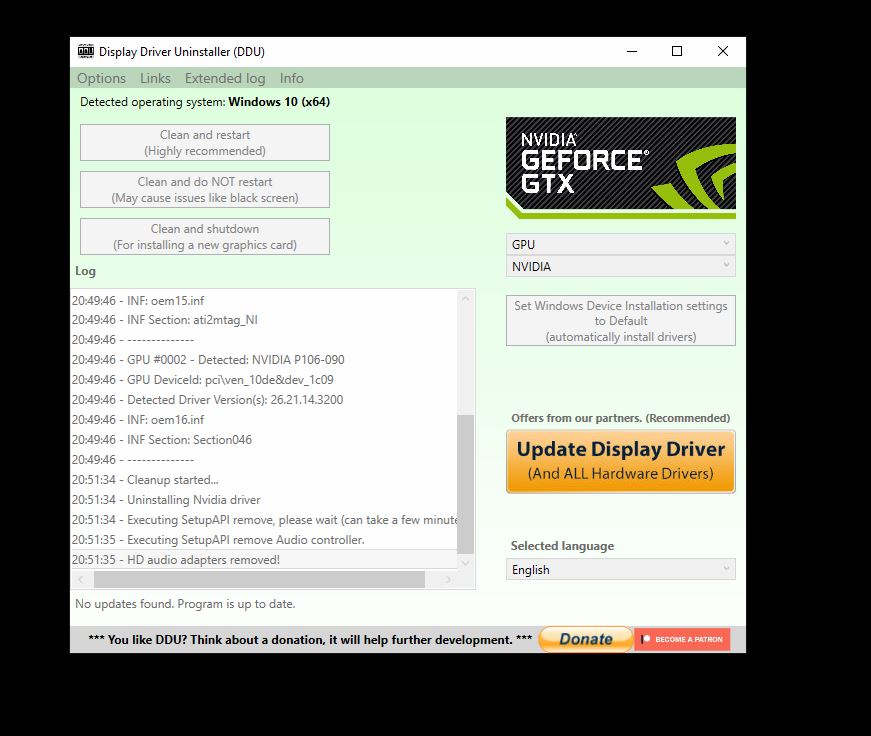Screen dimensions: 871x736
Task: Open the Extended log menu
Action: [x=225, y=78]
